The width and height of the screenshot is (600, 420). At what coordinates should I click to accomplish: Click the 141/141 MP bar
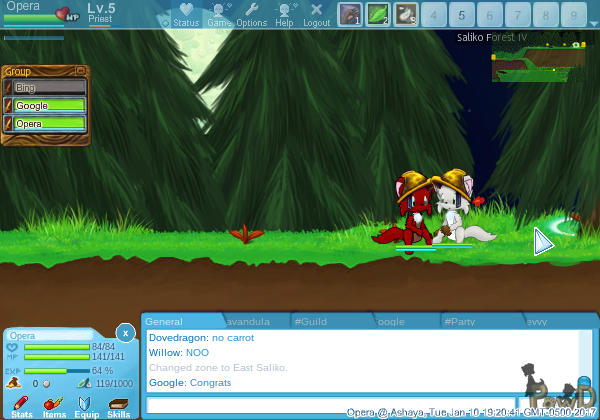[x=57, y=357]
